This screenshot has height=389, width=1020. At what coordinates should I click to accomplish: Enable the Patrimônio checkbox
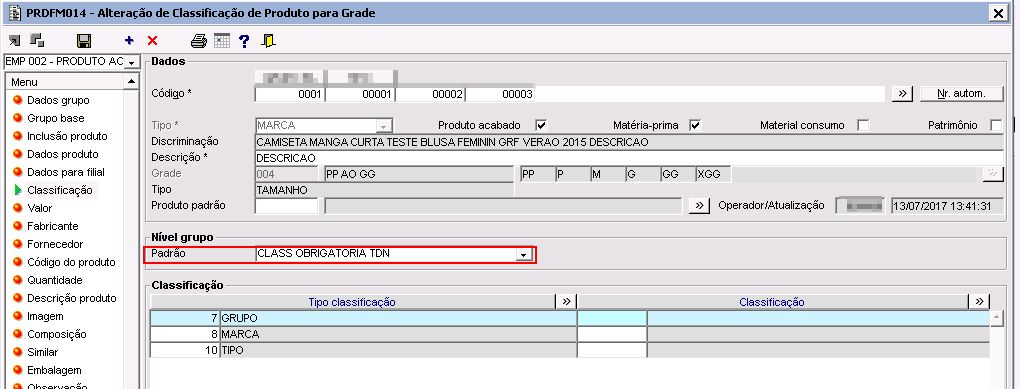(996, 125)
